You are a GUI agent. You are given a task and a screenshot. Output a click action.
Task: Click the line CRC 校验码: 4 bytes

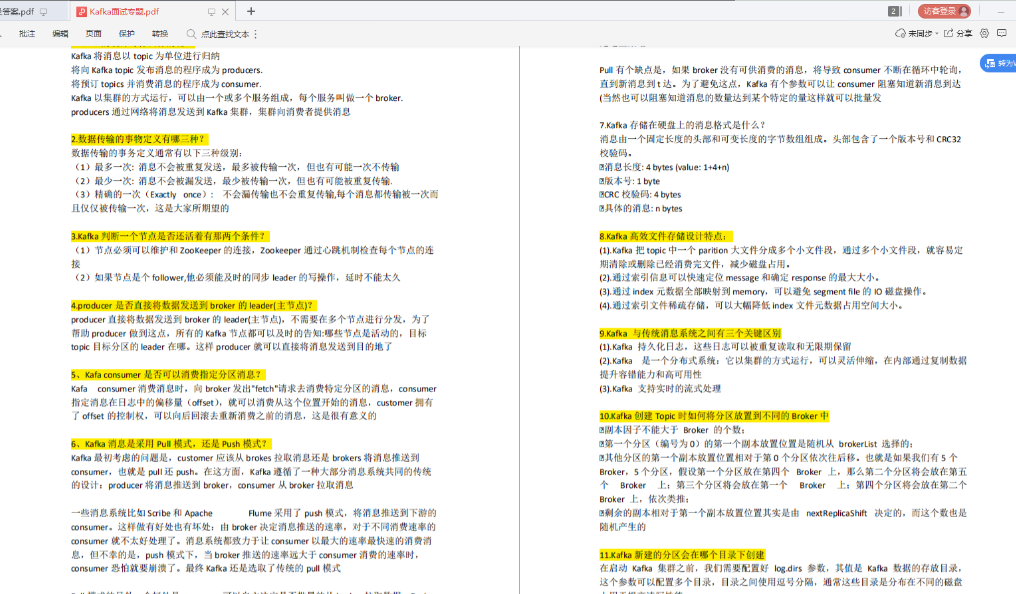pyautogui.click(x=640, y=195)
